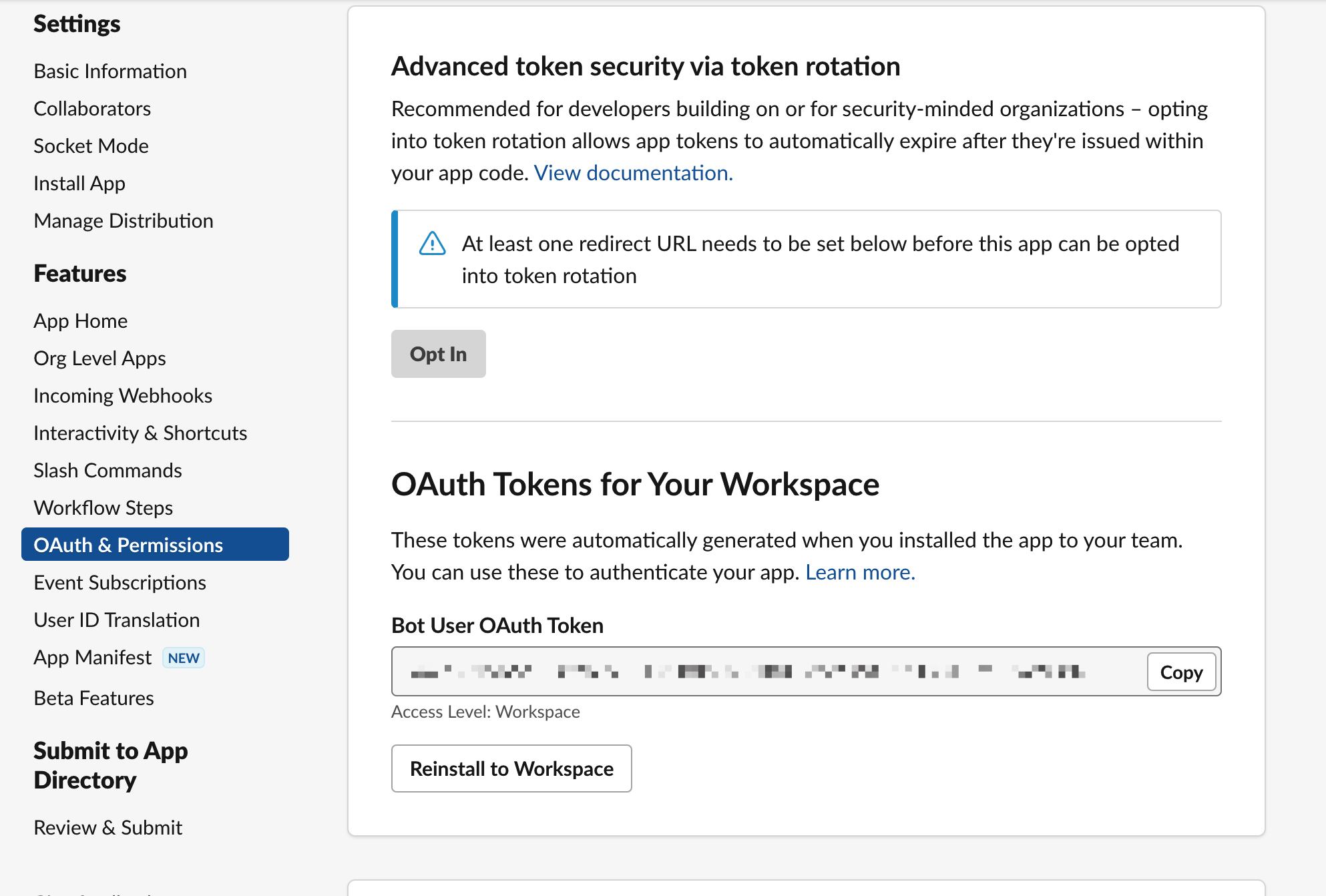1326x896 pixels.
Task: Navigate to App Home feature
Action: [x=80, y=321]
